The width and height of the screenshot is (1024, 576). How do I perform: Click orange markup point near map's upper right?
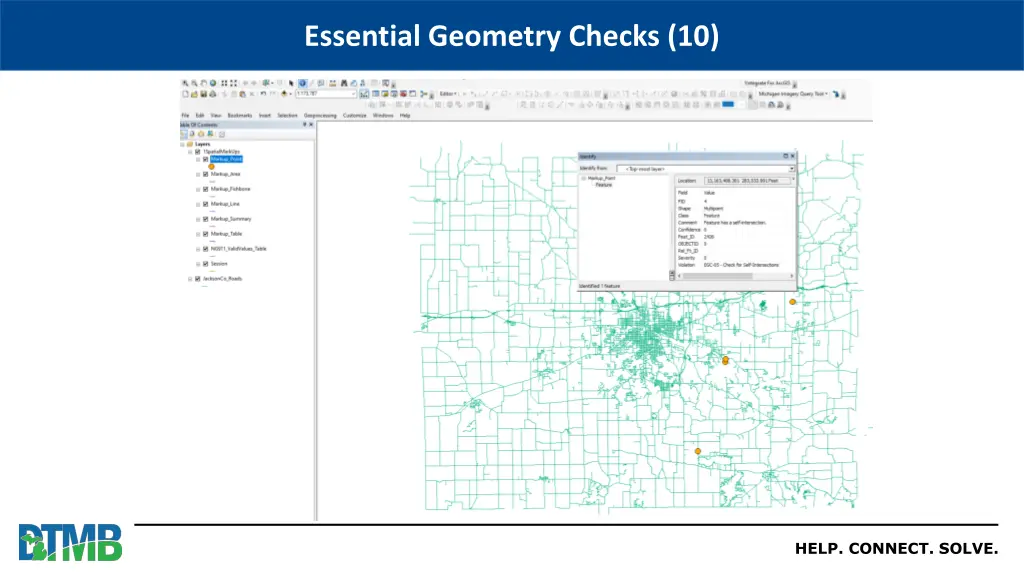(x=792, y=302)
